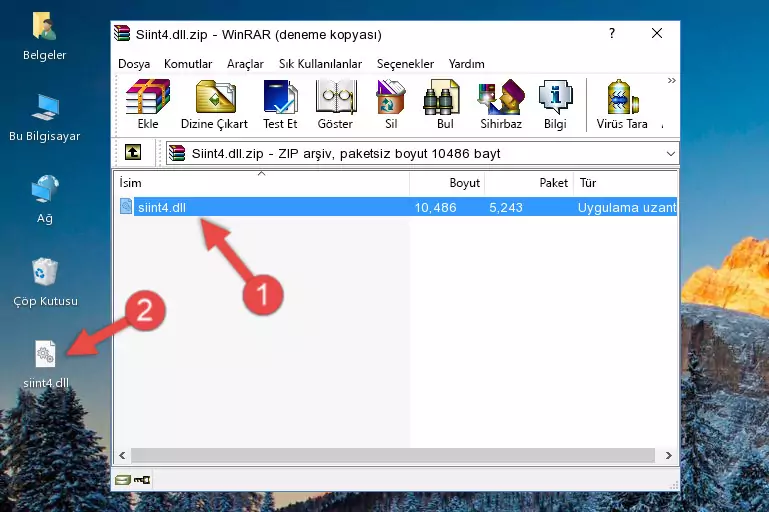This screenshot has height=512, width=769.
Task: Select the Bu Bilgisayar desktop icon
Action: [45, 118]
